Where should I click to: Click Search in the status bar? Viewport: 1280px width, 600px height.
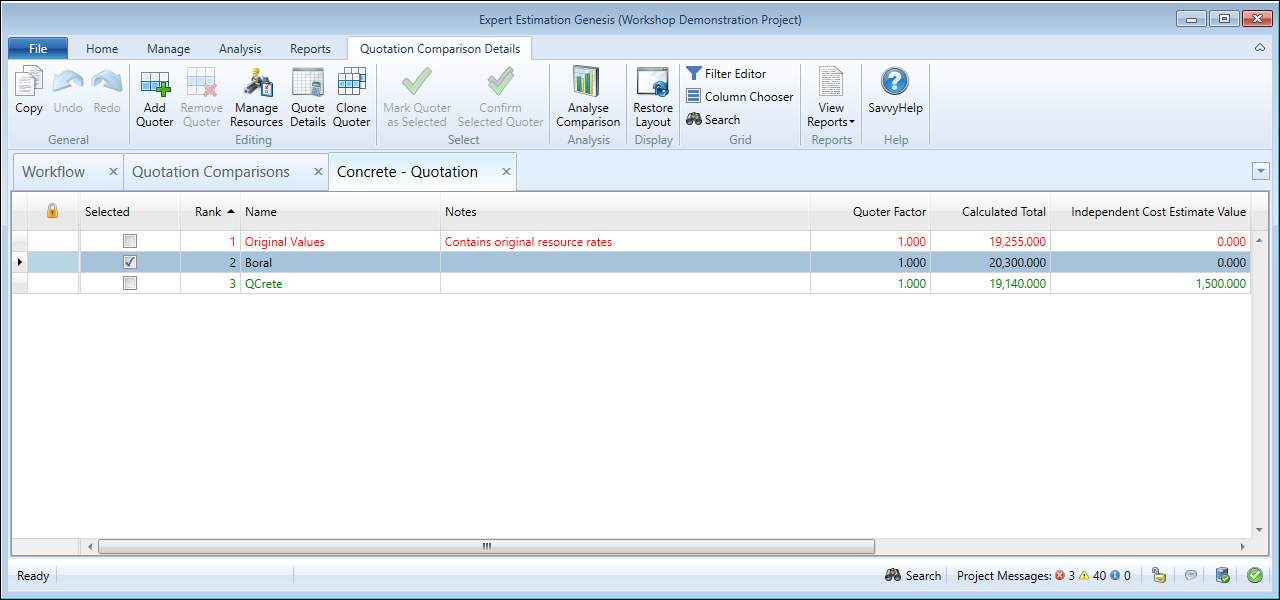(913, 575)
